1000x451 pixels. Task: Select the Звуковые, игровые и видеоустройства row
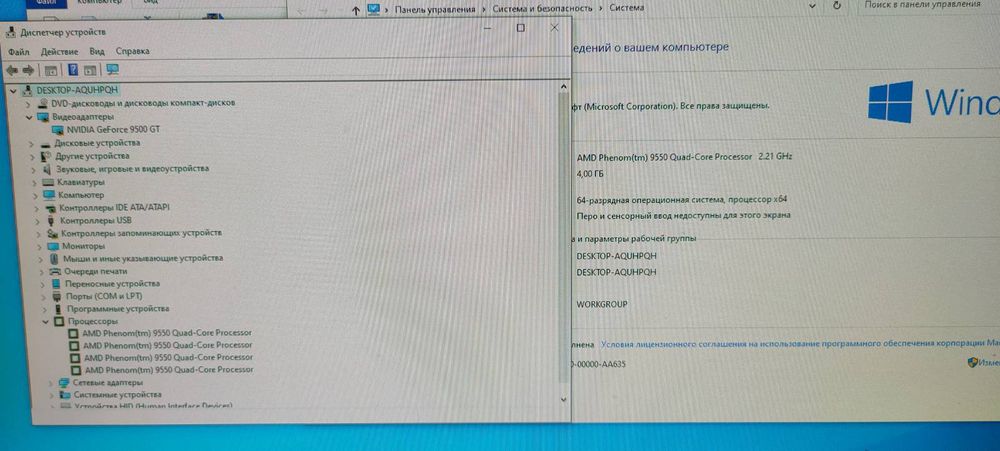coord(132,169)
